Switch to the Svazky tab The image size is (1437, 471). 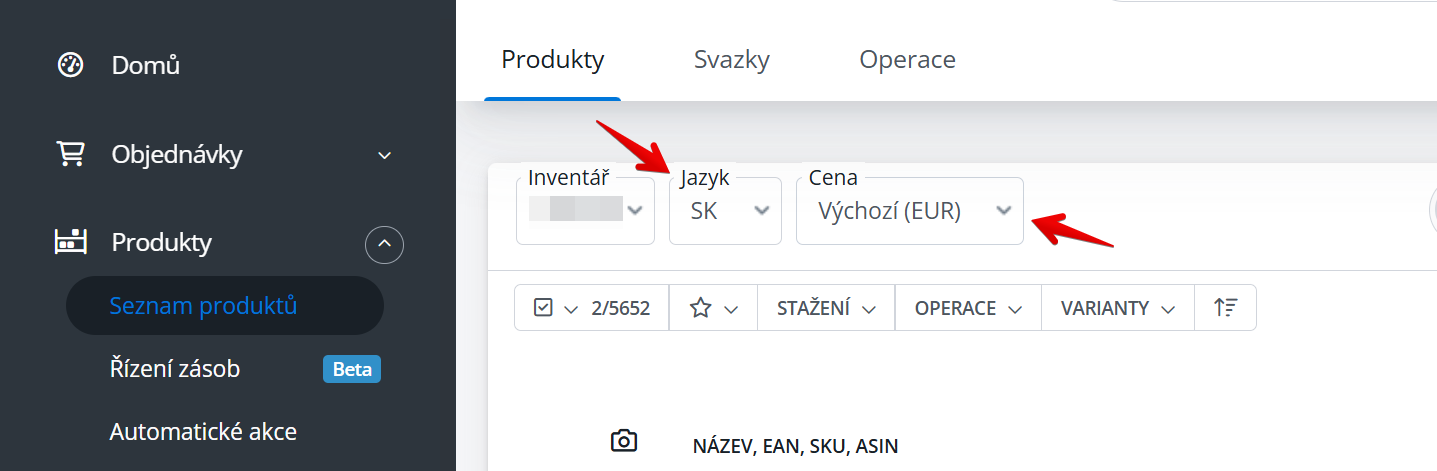(x=732, y=60)
